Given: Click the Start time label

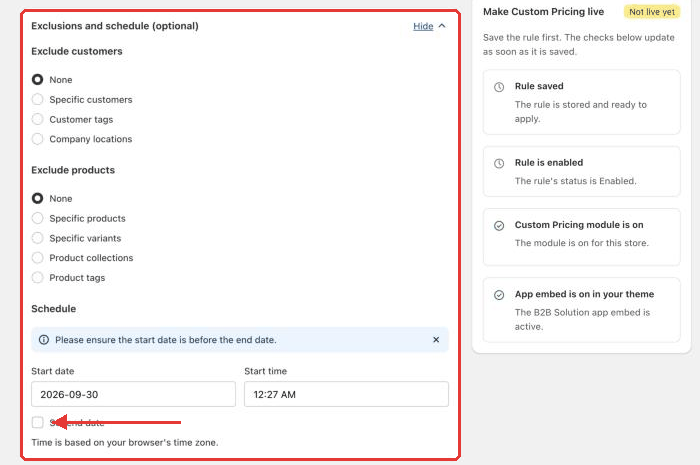Looking at the screenshot, I should click(266, 371).
